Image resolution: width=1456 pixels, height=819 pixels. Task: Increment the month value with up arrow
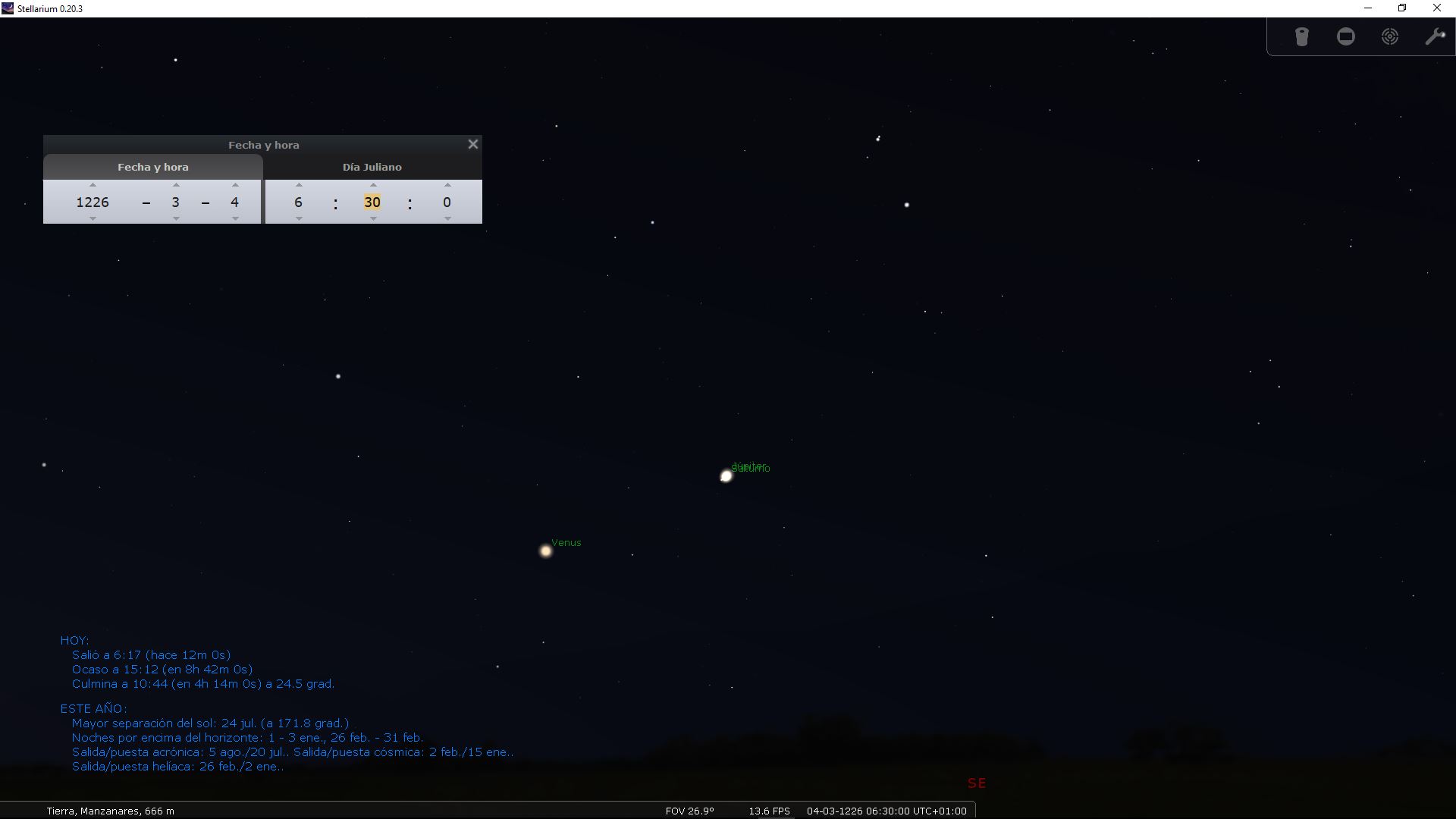tap(176, 185)
